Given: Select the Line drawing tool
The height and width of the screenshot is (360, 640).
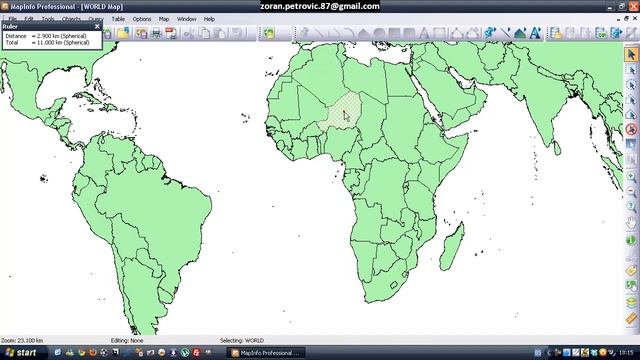Looking at the screenshot, I should [319, 33].
